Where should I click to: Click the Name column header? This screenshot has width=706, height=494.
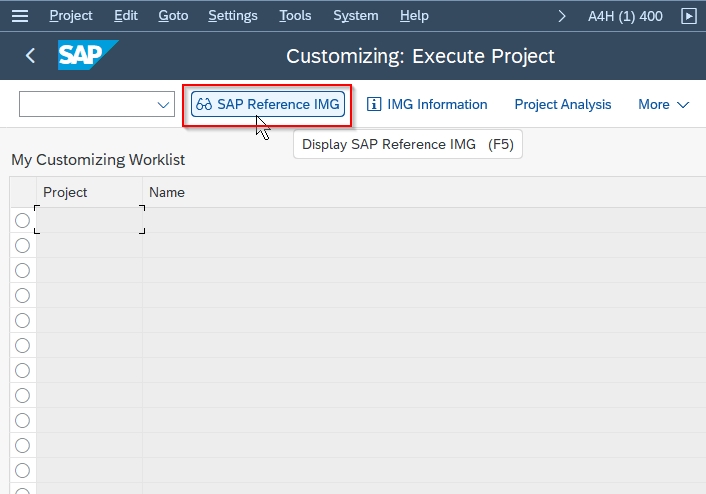click(167, 192)
